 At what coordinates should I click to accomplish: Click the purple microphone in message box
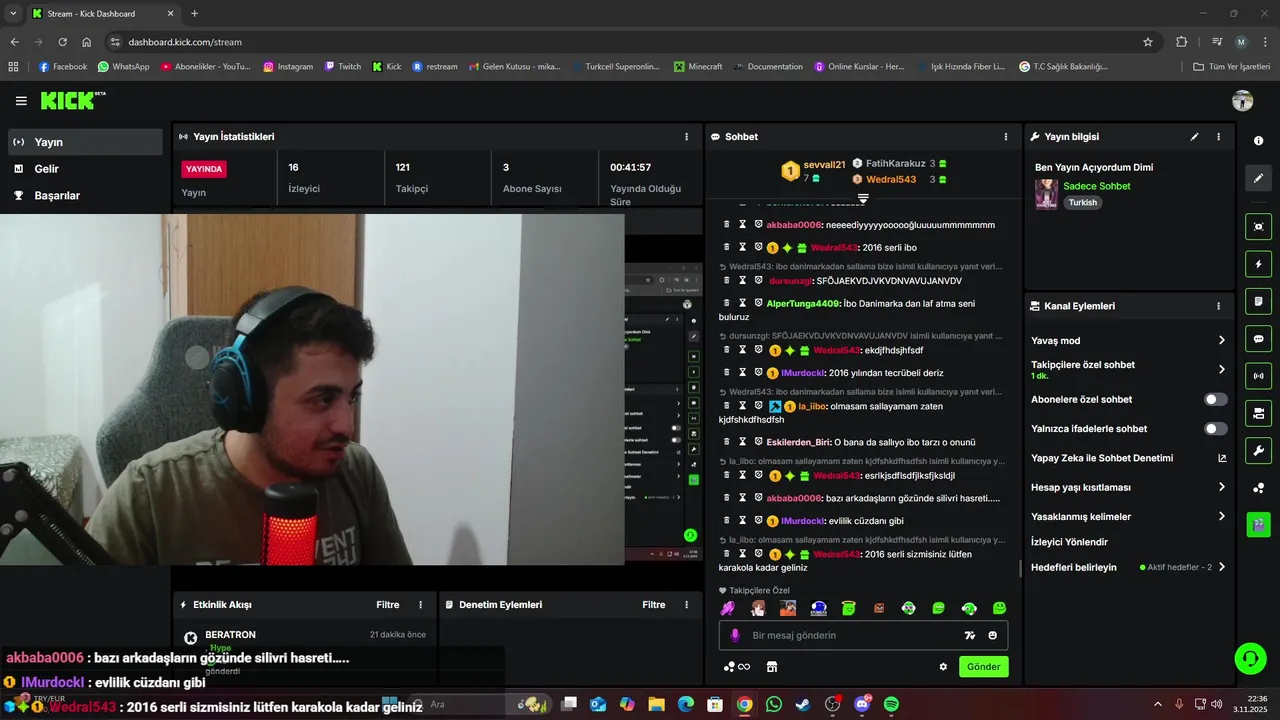(x=735, y=635)
